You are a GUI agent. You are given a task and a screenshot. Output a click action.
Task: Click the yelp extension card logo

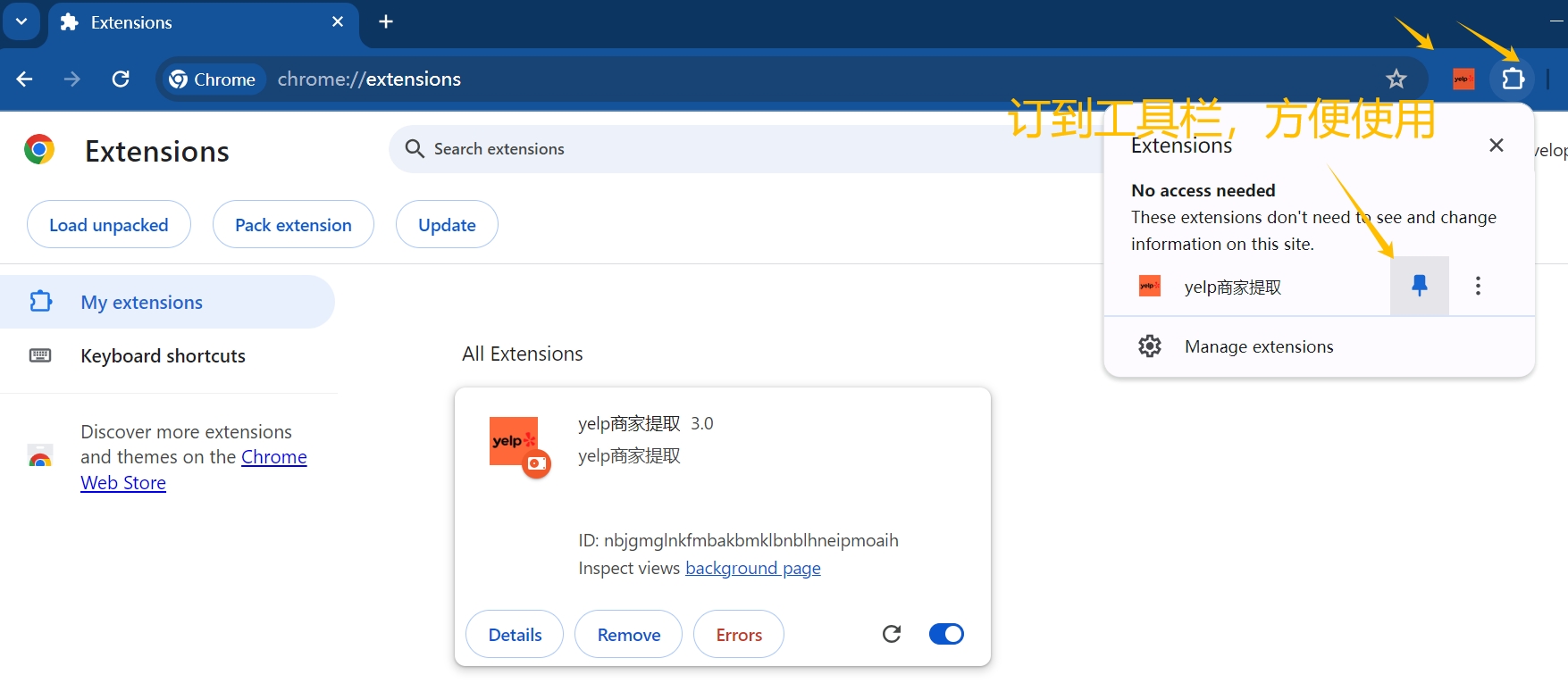coord(515,442)
